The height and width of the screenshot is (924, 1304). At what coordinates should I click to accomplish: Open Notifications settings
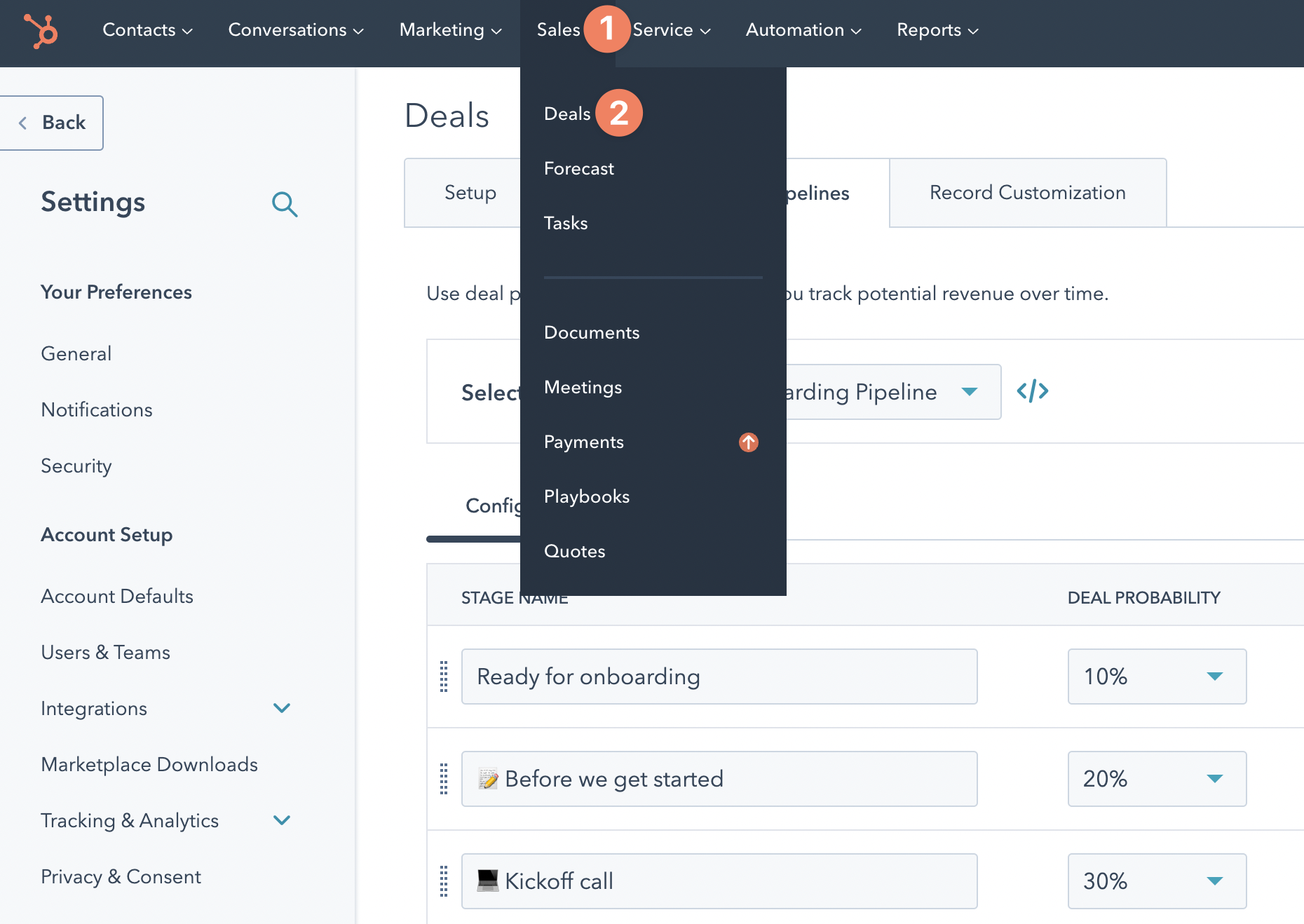[x=97, y=409]
